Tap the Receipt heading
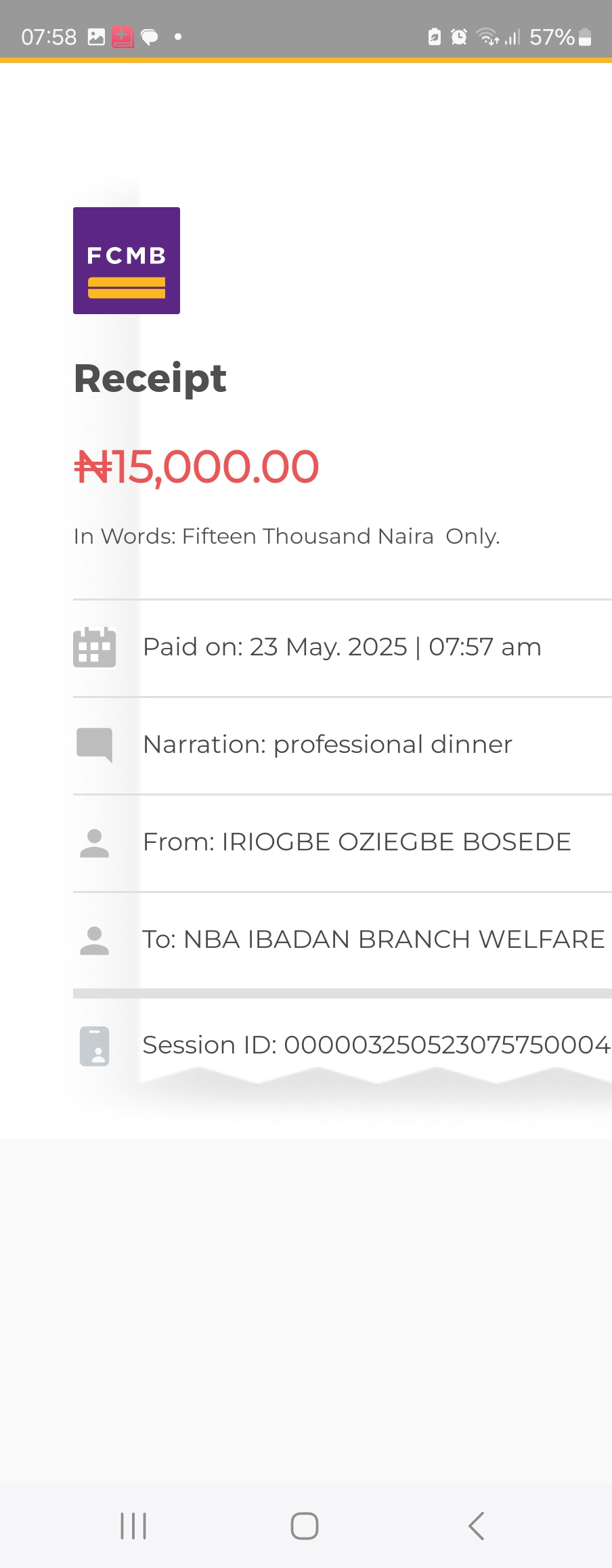The width and height of the screenshot is (612, 1568). (x=150, y=378)
